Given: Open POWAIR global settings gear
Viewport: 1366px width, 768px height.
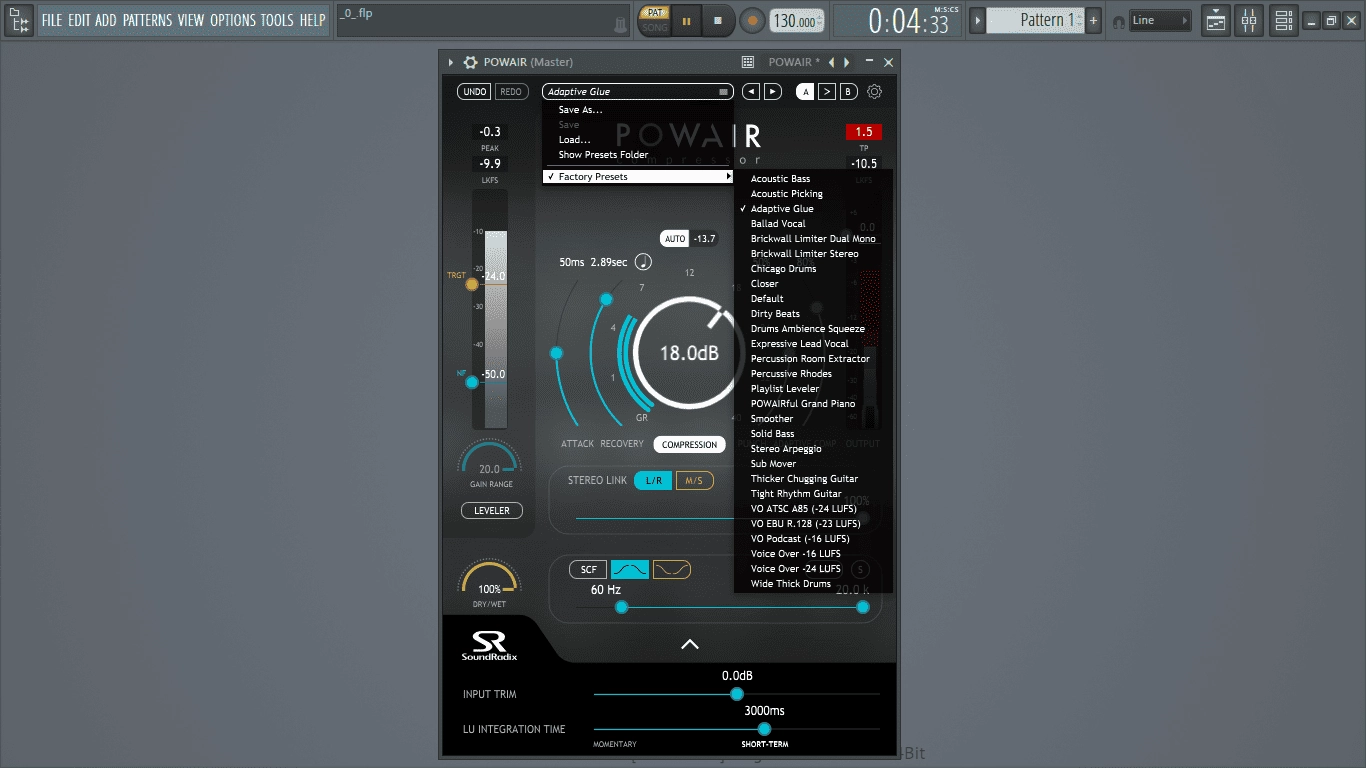Looking at the screenshot, I should pos(875,92).
